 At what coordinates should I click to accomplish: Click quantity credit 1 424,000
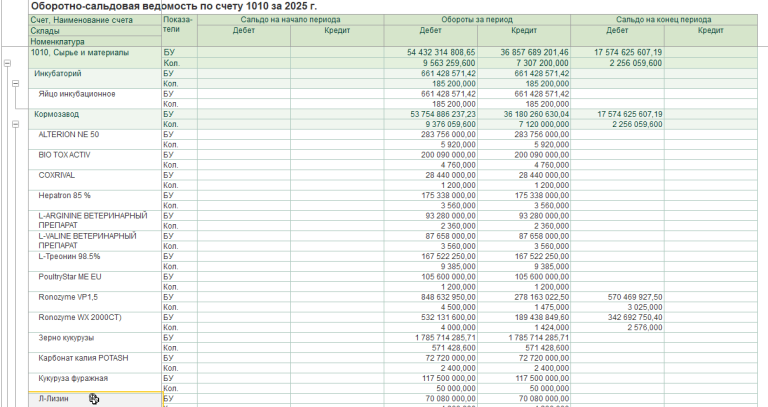[552, 328]
